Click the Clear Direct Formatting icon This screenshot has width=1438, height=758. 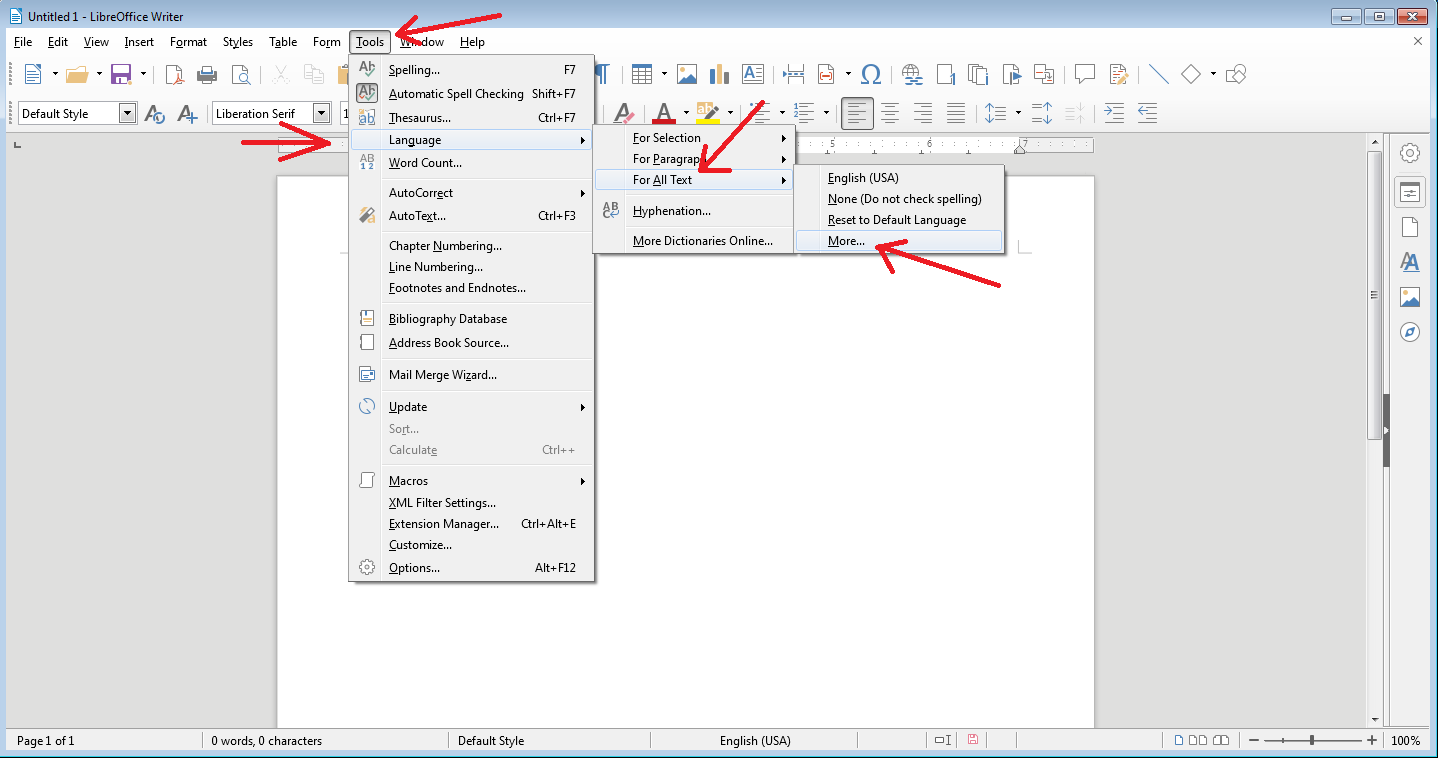pyautogui.click(x=624, y=114)
